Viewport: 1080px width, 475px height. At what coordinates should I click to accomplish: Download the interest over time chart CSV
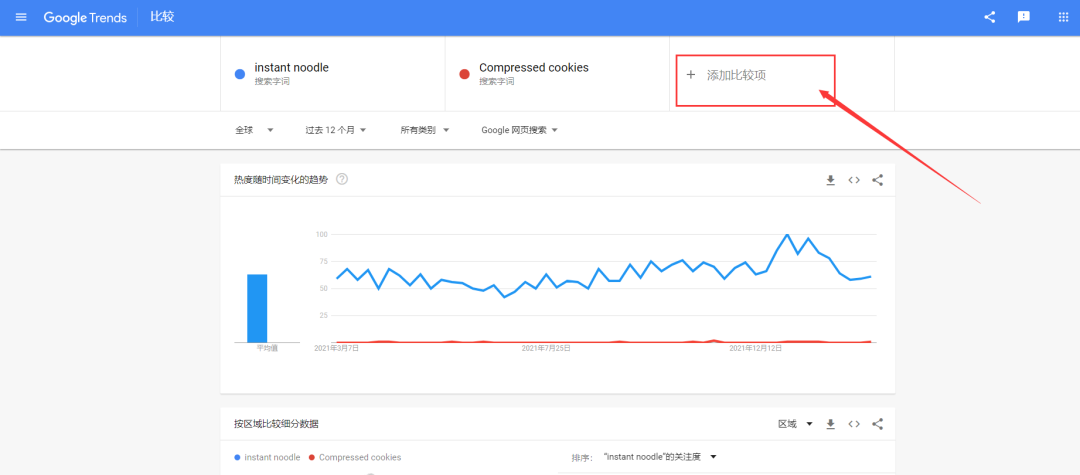[x=831, y=180]
